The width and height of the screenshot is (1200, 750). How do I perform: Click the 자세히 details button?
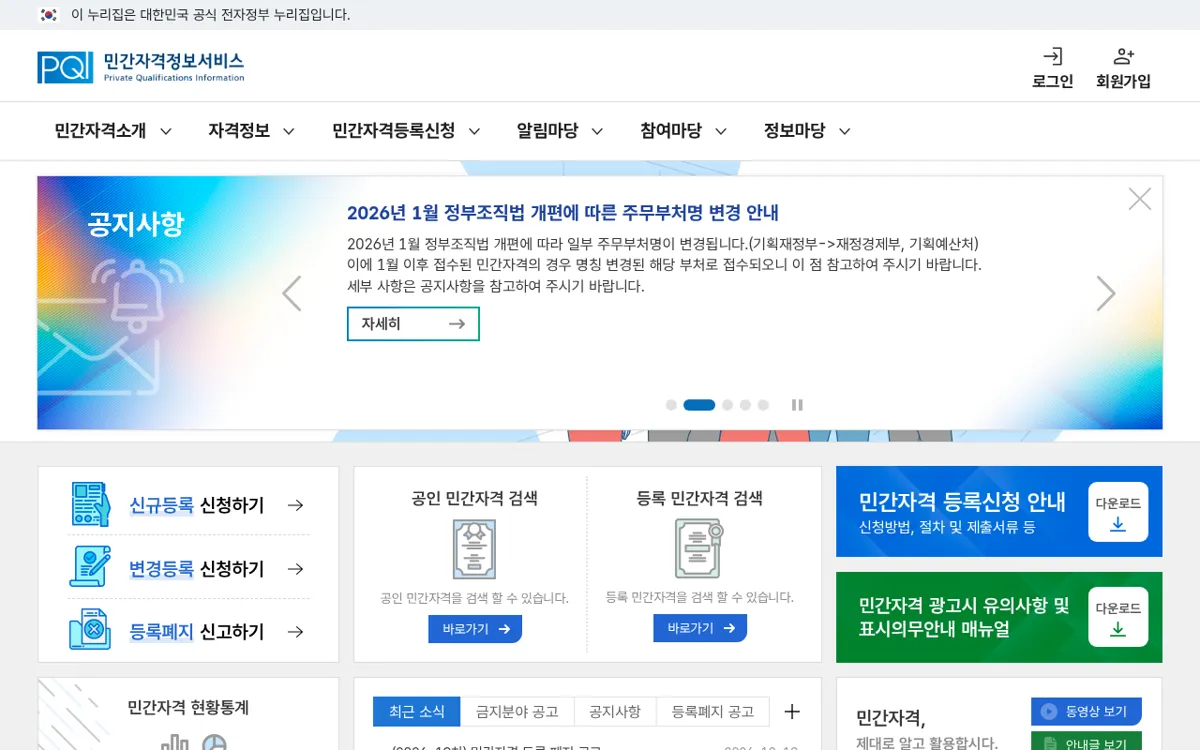point(413,324)
